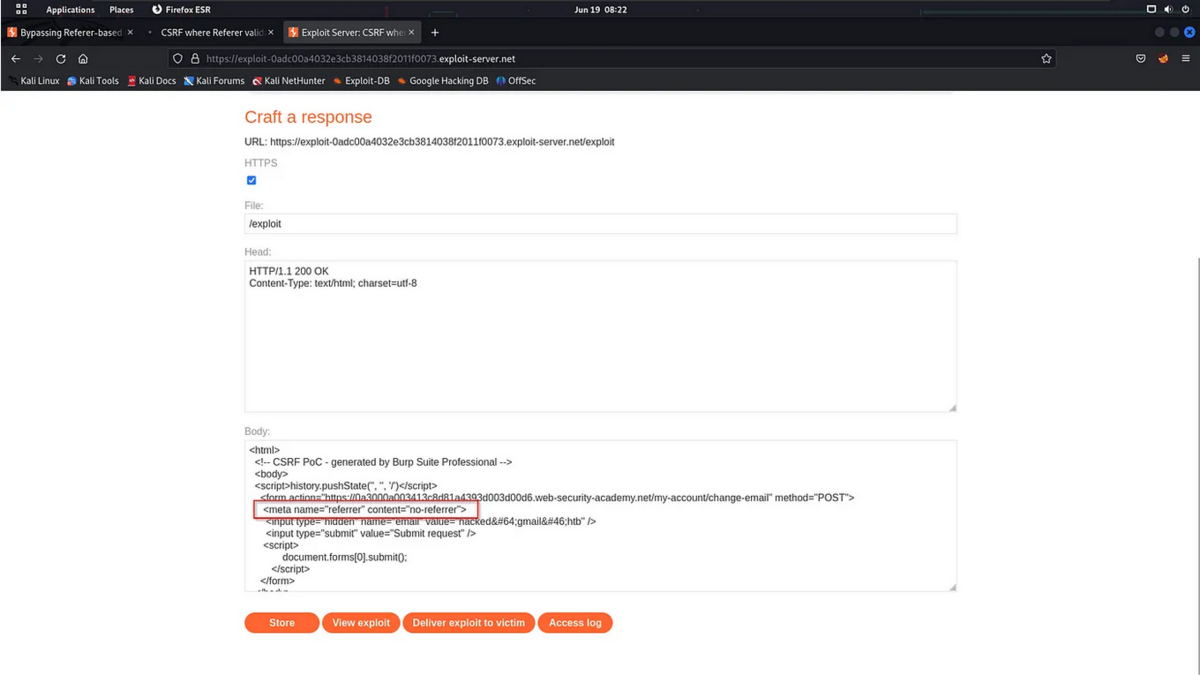The image size is (1200, 675).
Task: Open a new browser tab
Action: (x=435, y=32)
